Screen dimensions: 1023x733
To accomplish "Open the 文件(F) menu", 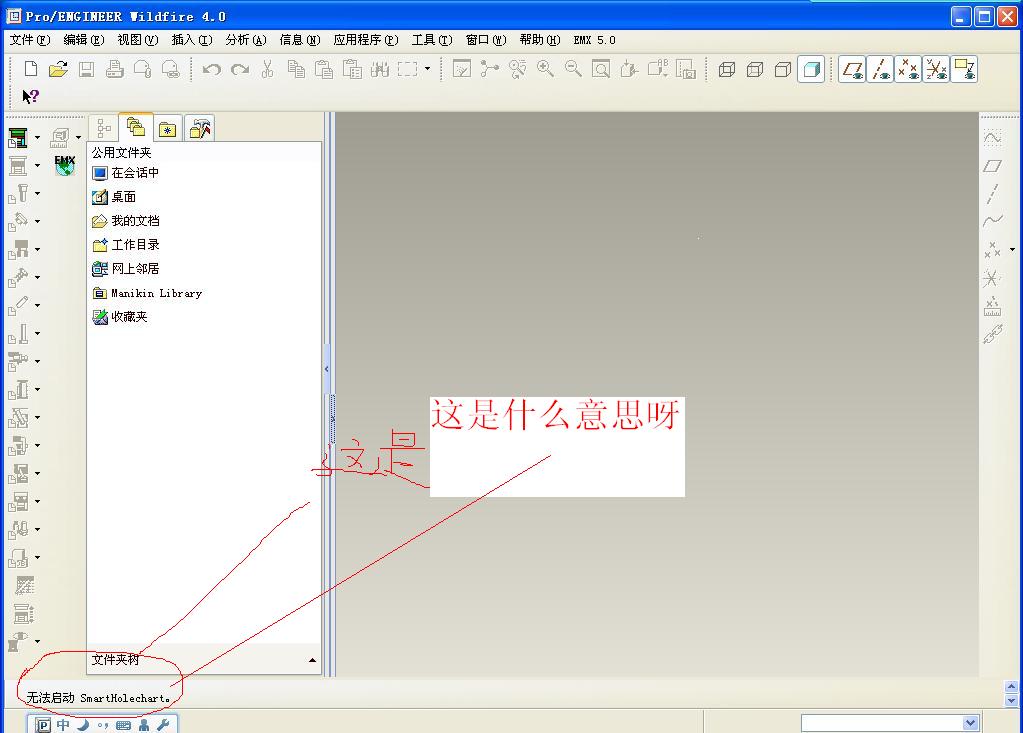I will coord(29,40).
